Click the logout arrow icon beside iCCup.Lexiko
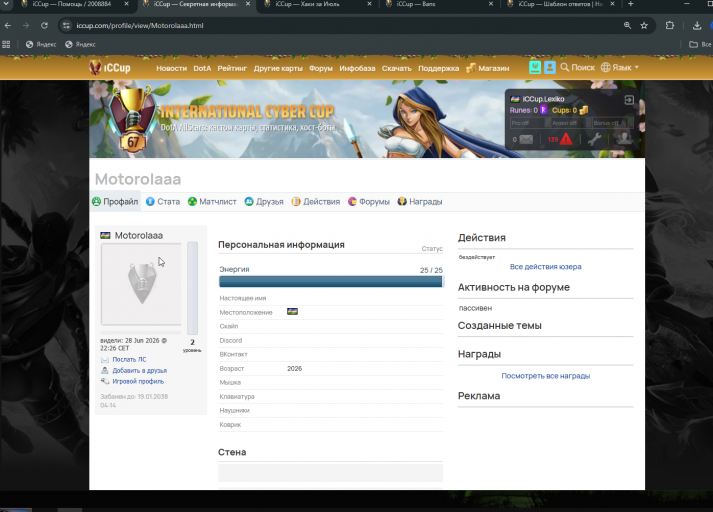713x512 pixels. (629, 100)
